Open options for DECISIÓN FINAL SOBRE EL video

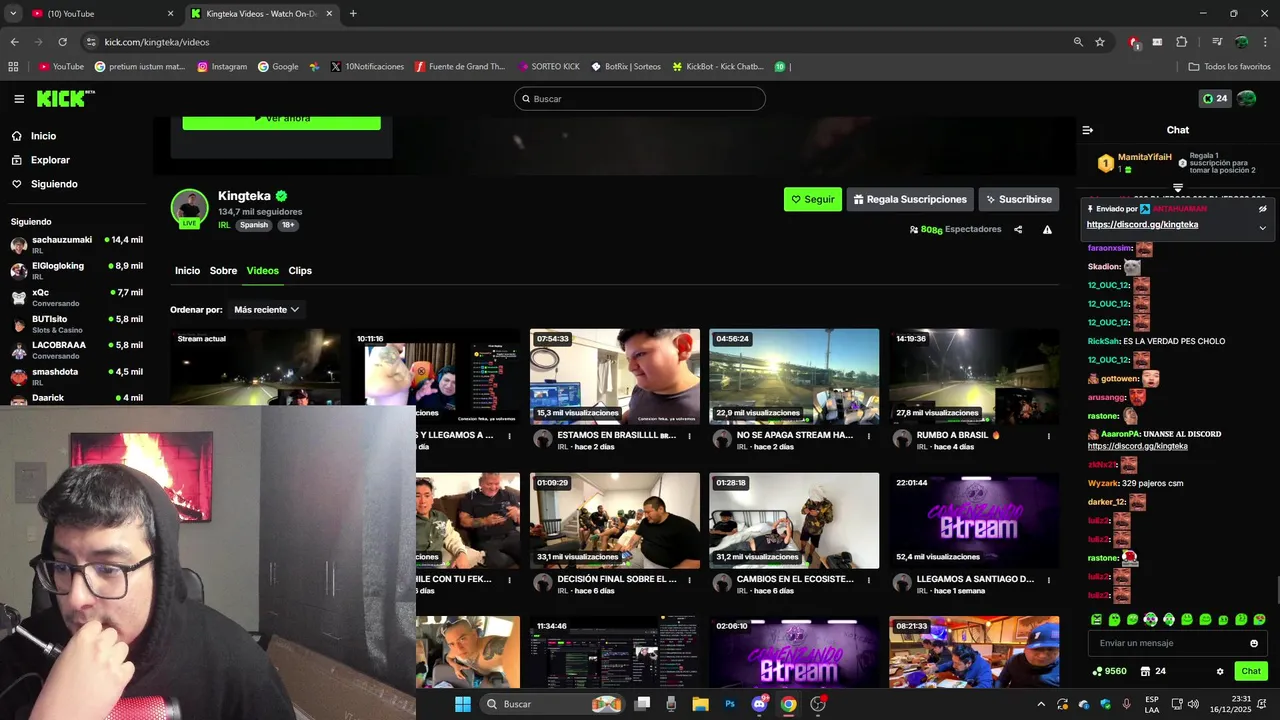tap(689, 580)
